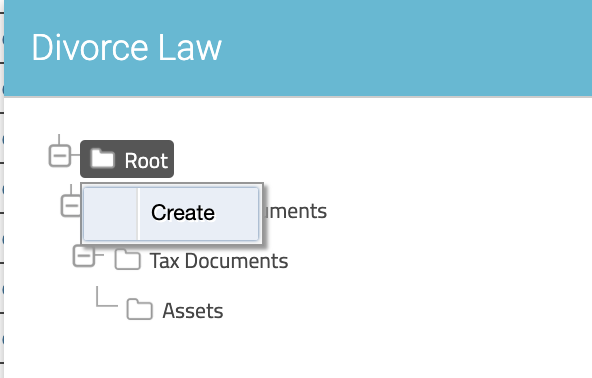
Task: Choose Create from the context menu
Action: (x=171, y=214)
